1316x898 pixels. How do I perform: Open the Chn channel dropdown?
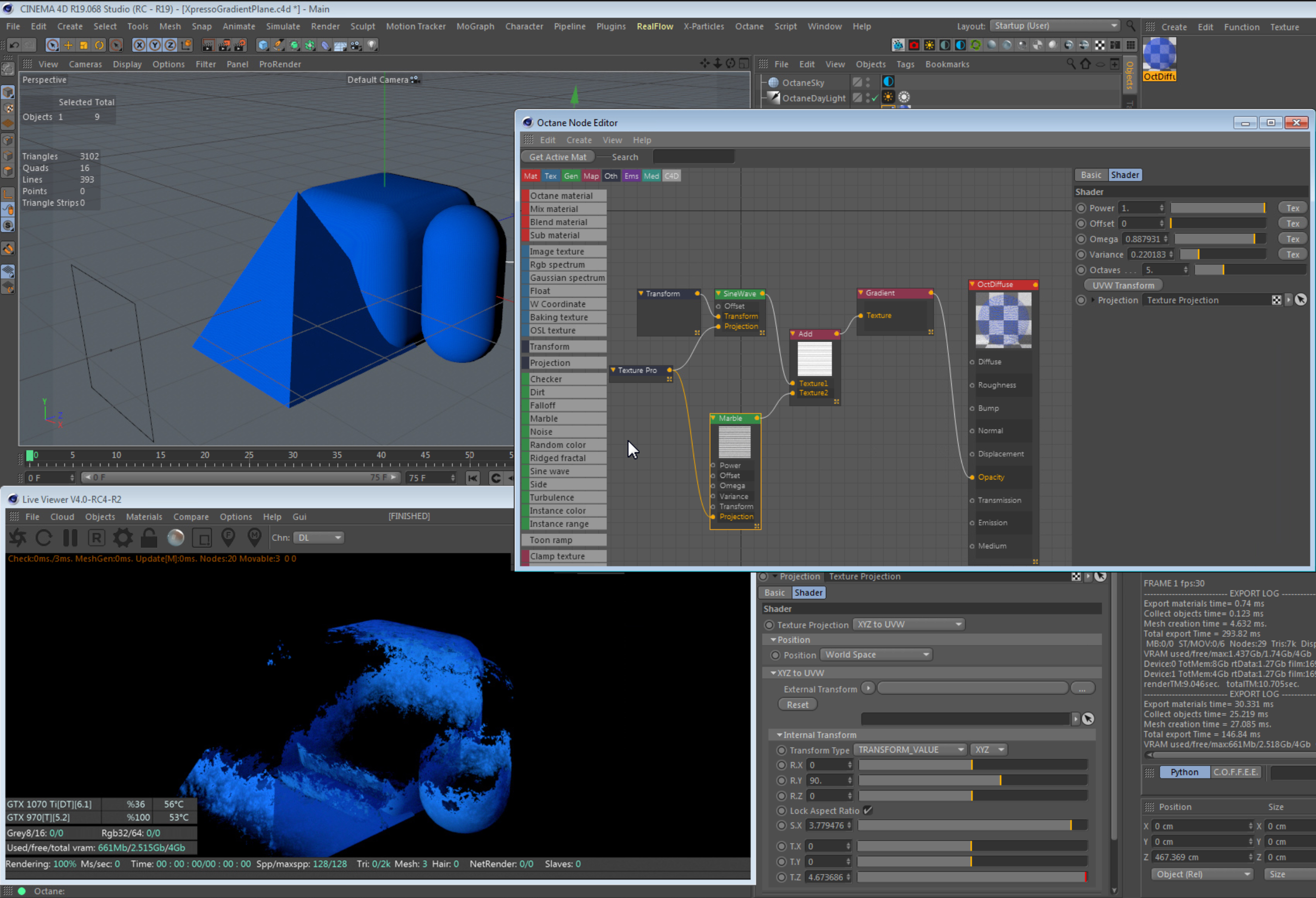click(318, 537)
